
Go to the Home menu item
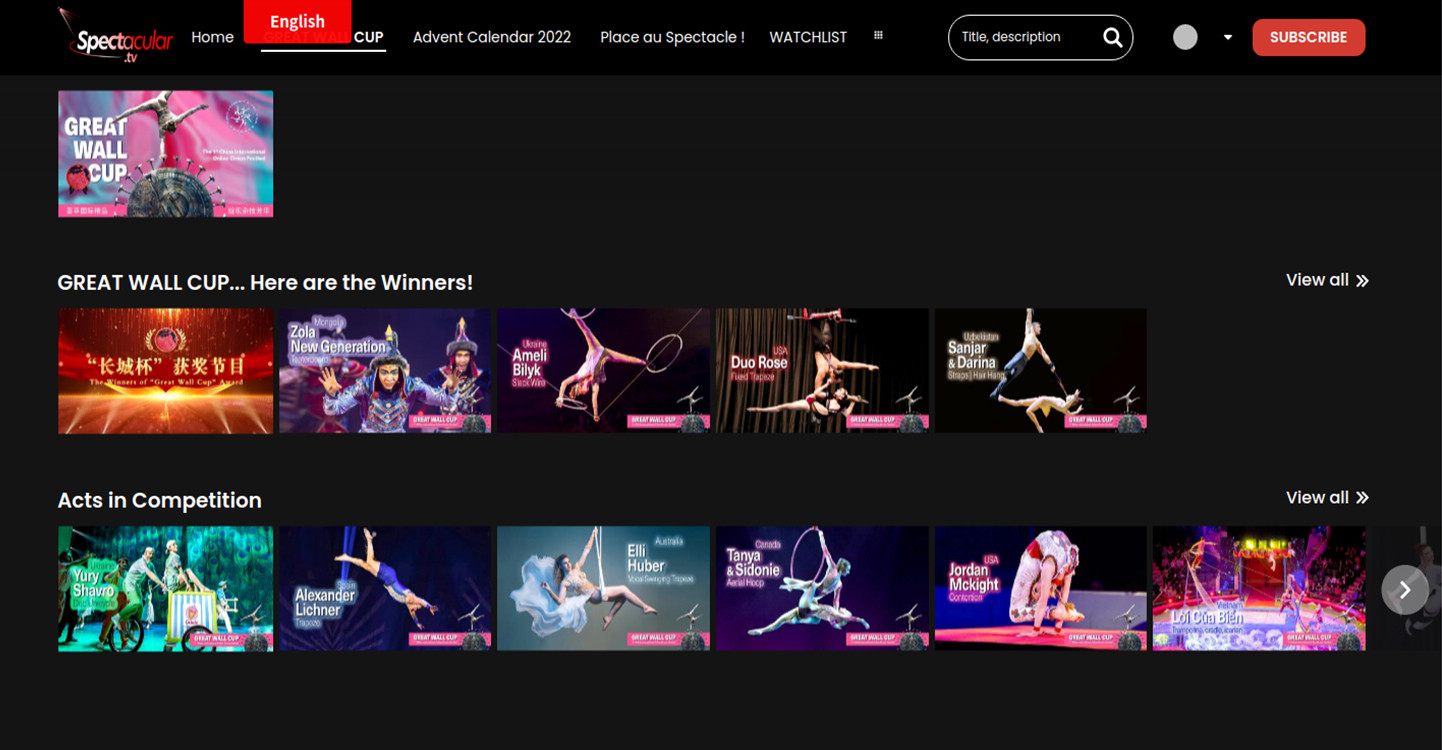pyautogui.click(x=212, y=37)
